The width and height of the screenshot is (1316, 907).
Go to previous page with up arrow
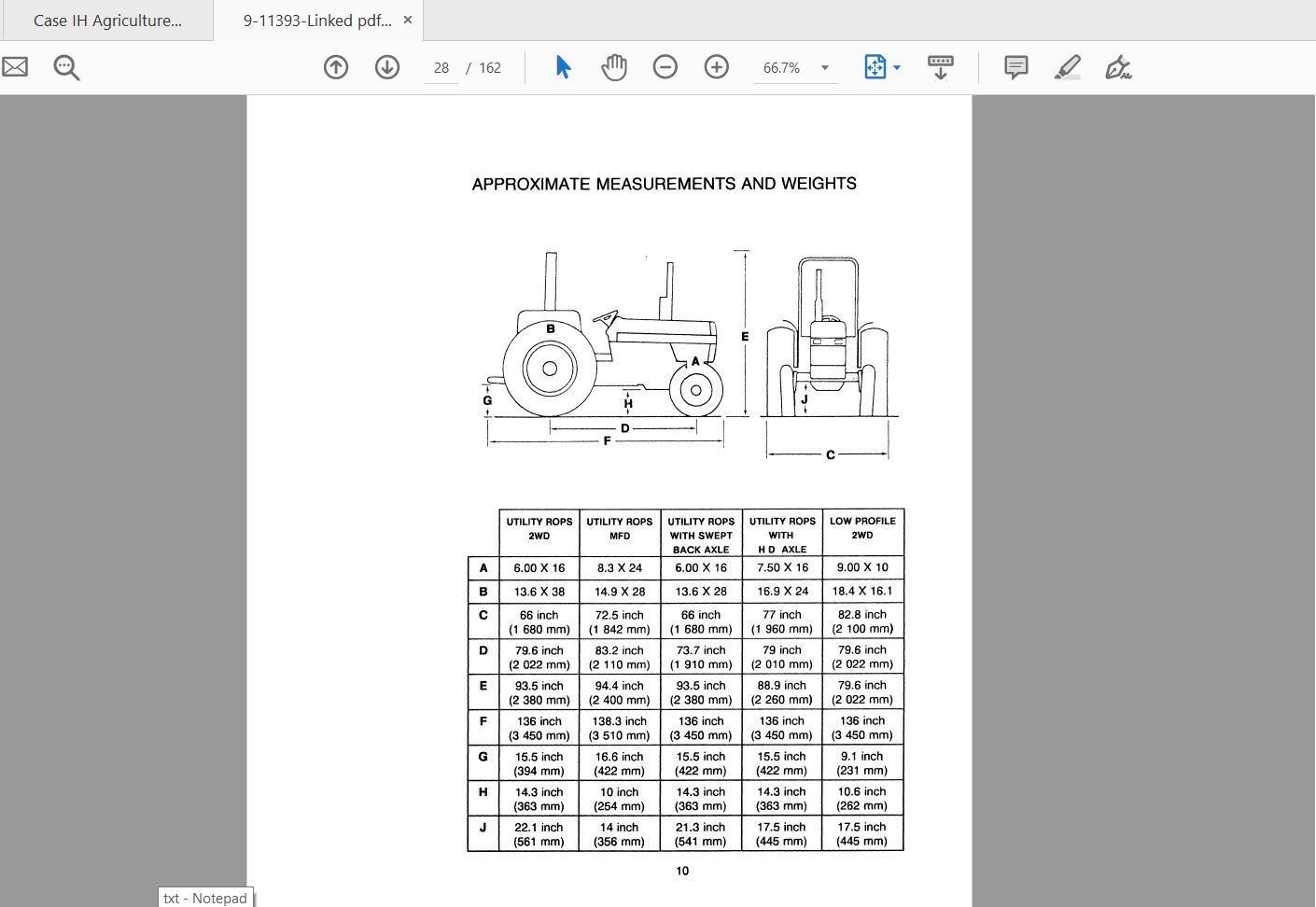coord(336,67)
